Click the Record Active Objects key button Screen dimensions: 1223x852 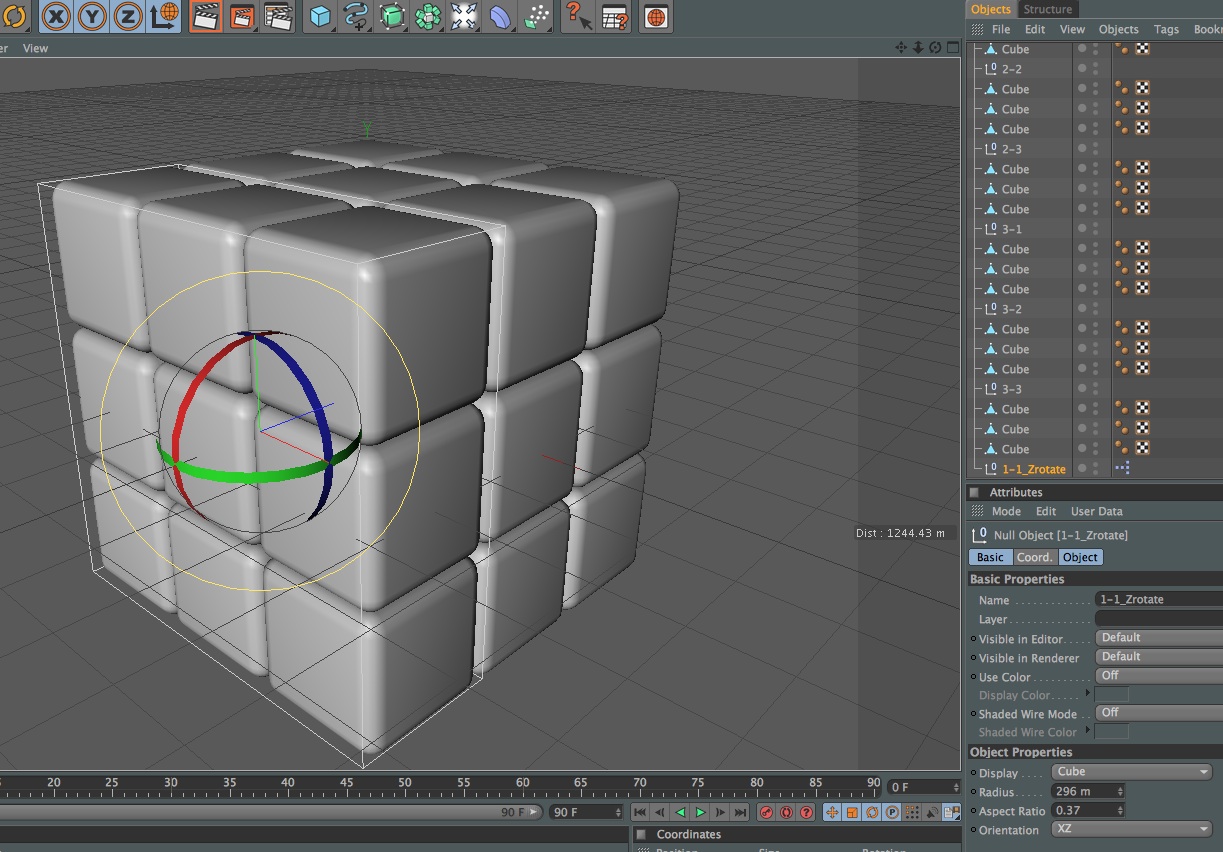tap(766, 812)
